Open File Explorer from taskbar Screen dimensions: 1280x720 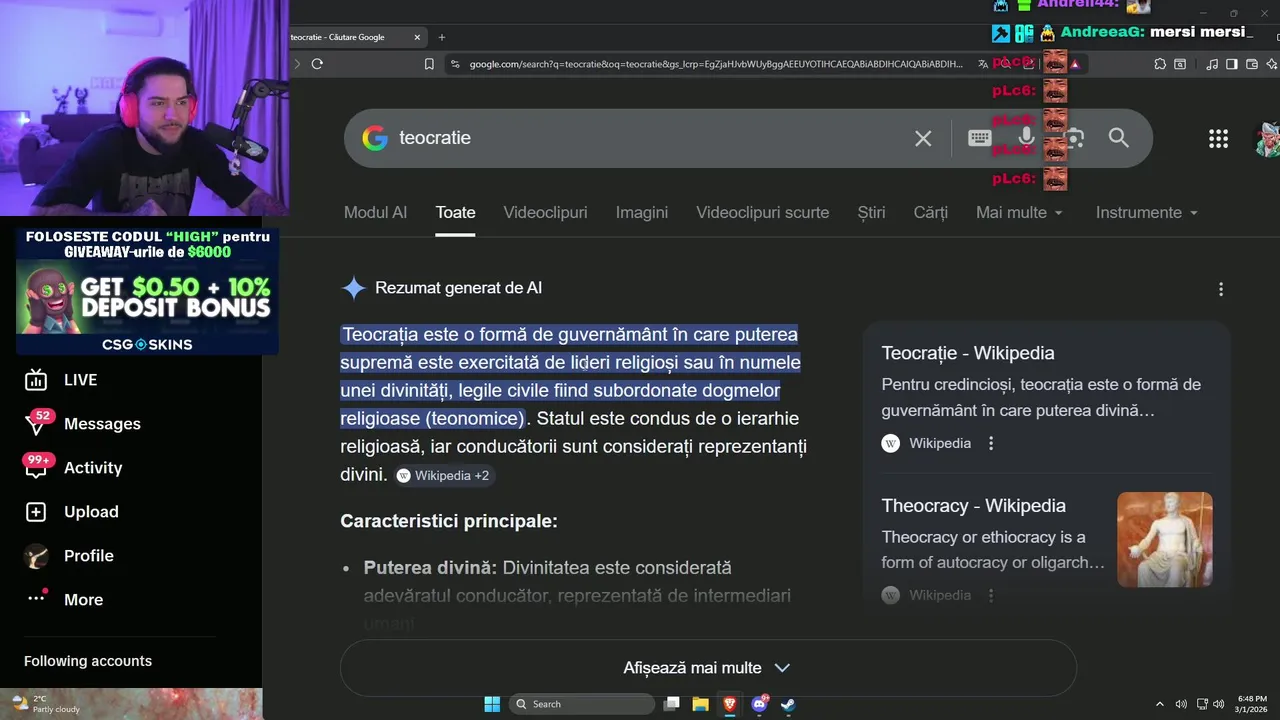click(x=700, y=704)
